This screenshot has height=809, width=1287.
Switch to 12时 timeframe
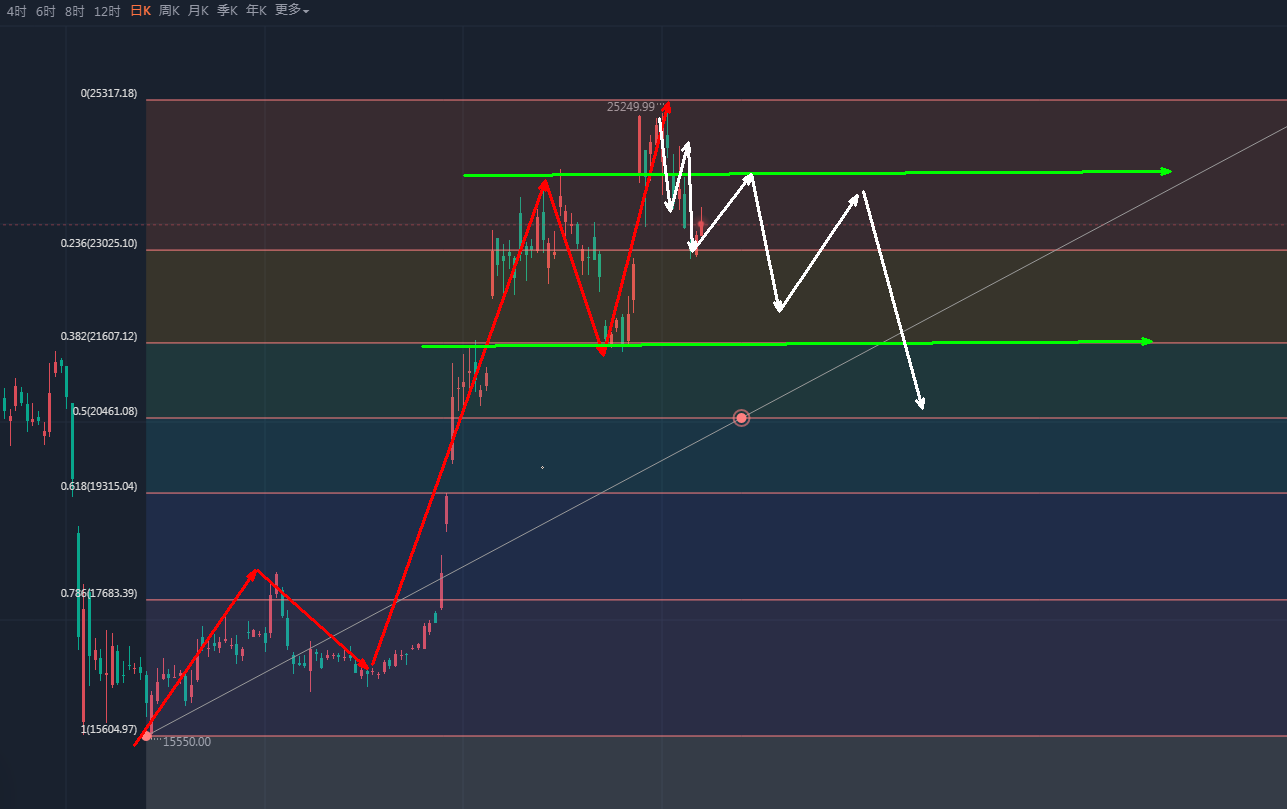tap(107, 10)
